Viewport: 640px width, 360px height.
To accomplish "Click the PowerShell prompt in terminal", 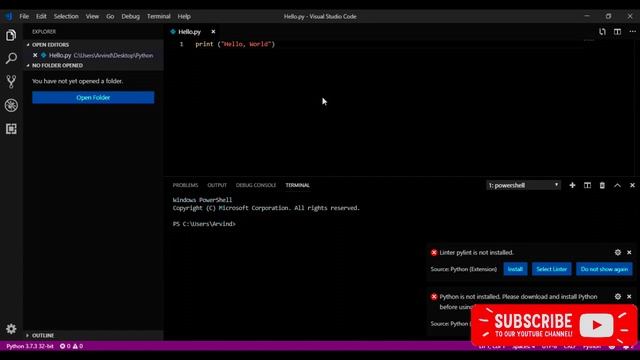I will pyautogui.click(x=204, y=224).
